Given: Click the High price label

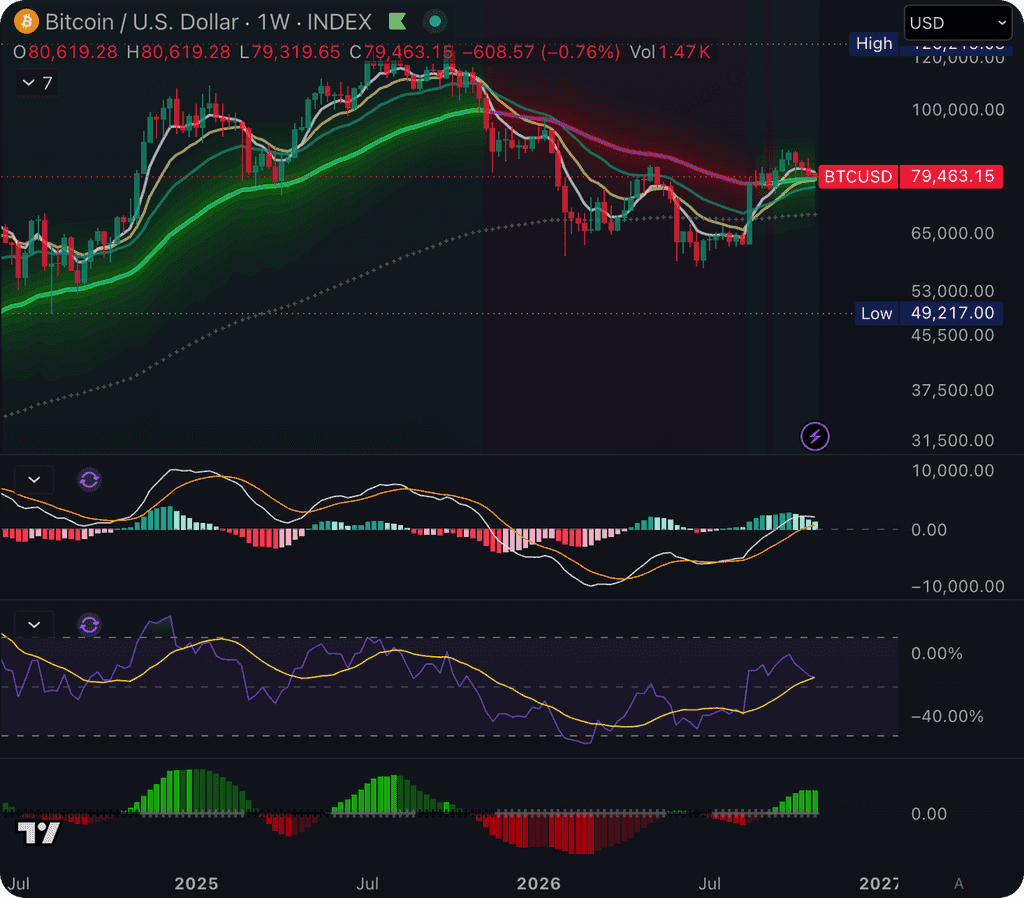Looking at the screenshot, I should coord(874,44).
